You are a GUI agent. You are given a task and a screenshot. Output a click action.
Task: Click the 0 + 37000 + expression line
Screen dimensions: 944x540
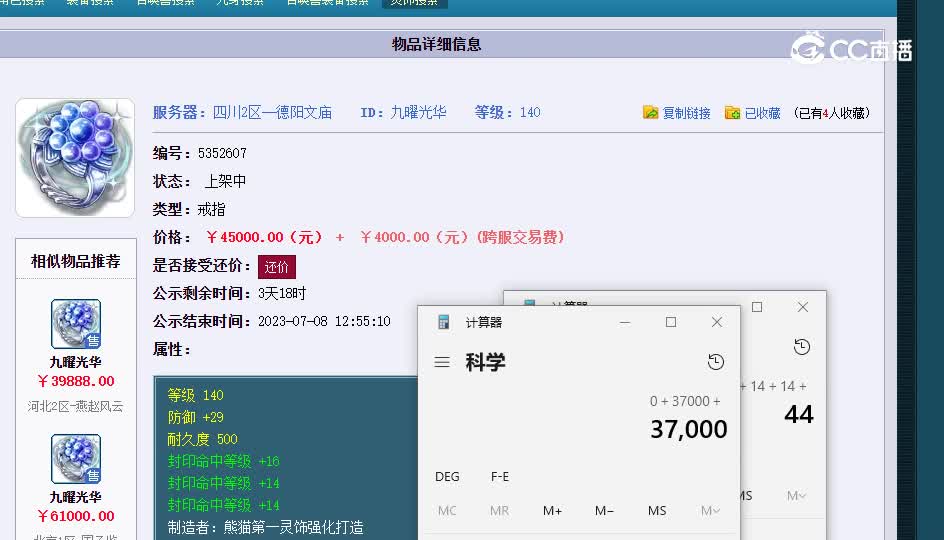coord(685,401)
